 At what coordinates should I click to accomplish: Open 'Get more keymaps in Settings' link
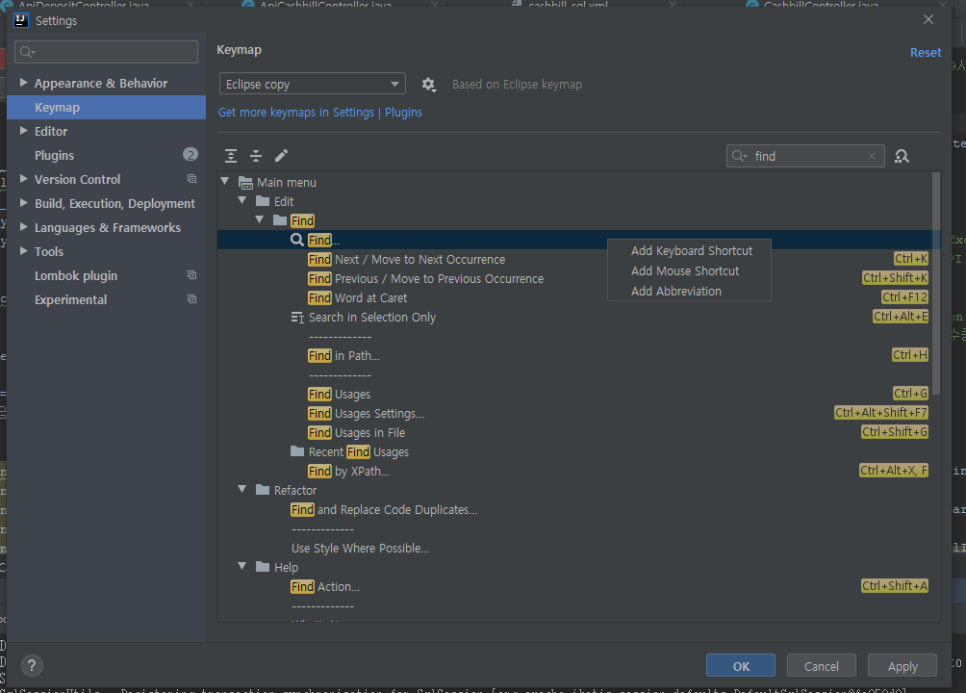(296, 112)
